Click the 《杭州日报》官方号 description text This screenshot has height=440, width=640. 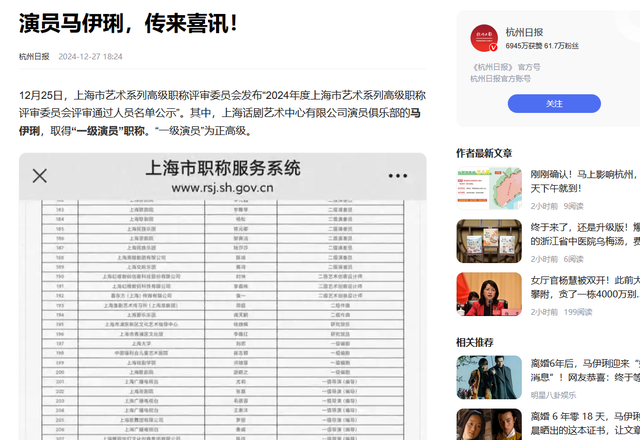click(x=505, y=67)
